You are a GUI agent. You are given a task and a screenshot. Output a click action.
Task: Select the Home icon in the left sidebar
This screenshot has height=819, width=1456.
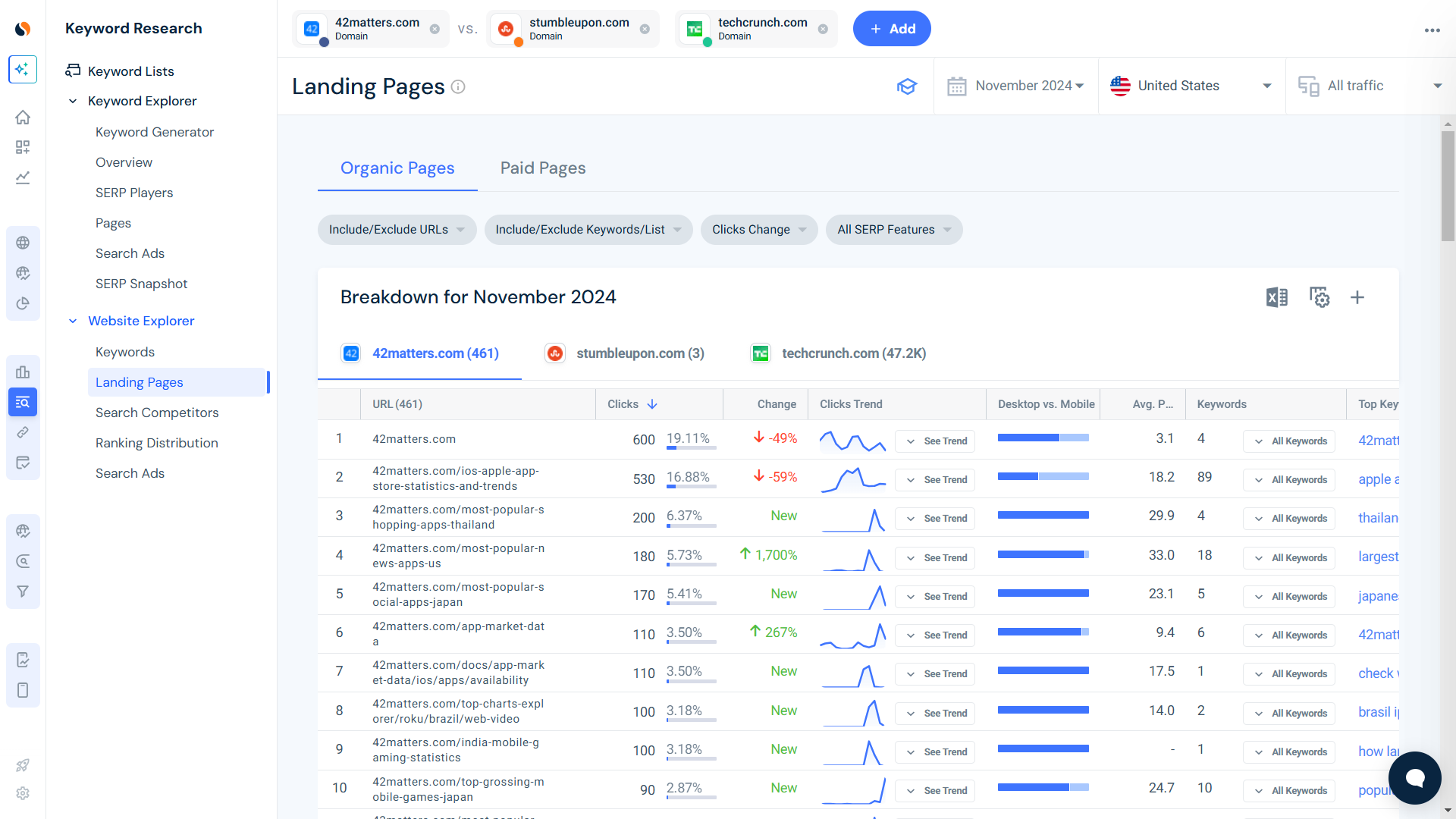pos(23,118)
